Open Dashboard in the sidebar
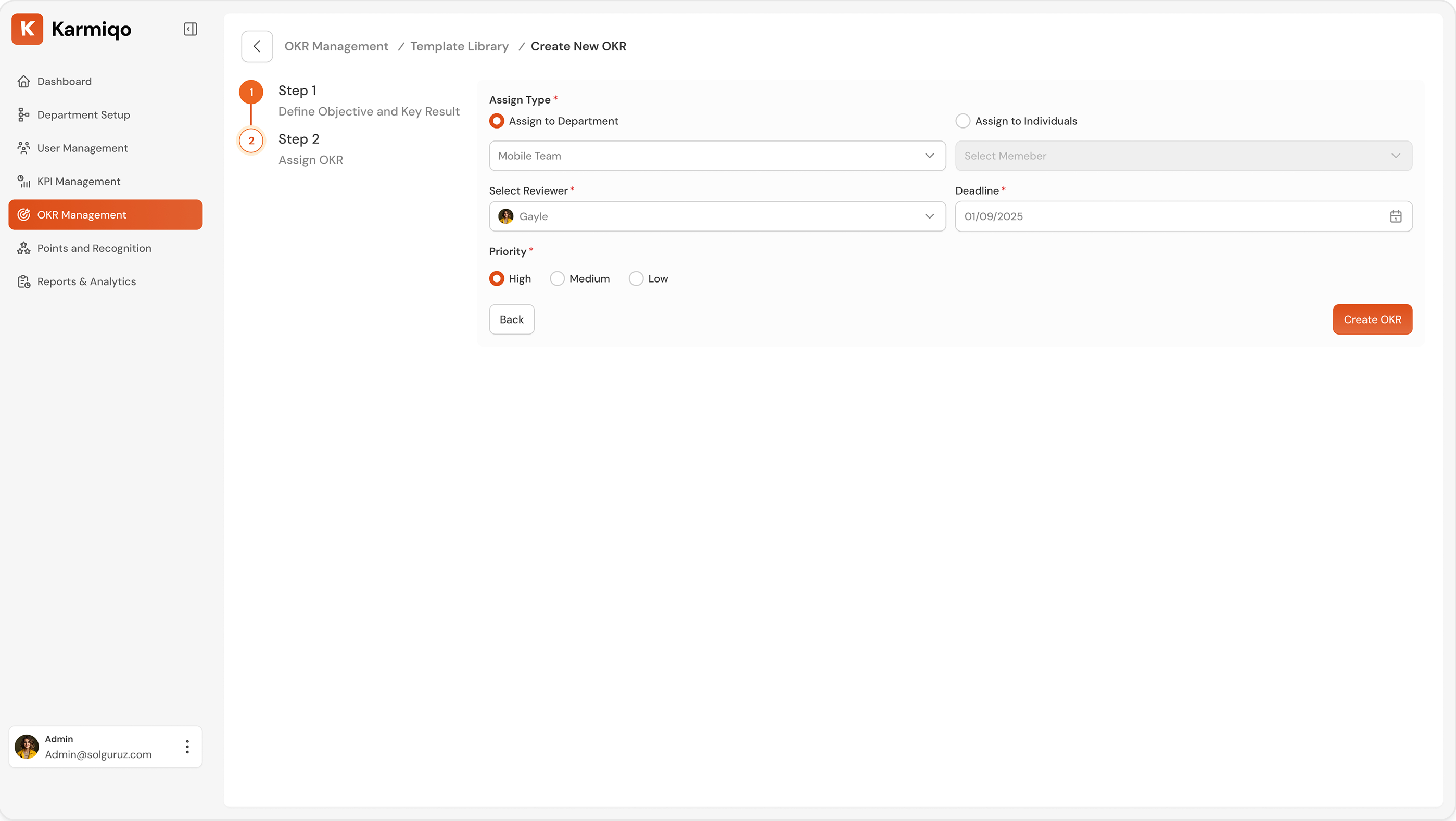 click(x=105, y=81)
